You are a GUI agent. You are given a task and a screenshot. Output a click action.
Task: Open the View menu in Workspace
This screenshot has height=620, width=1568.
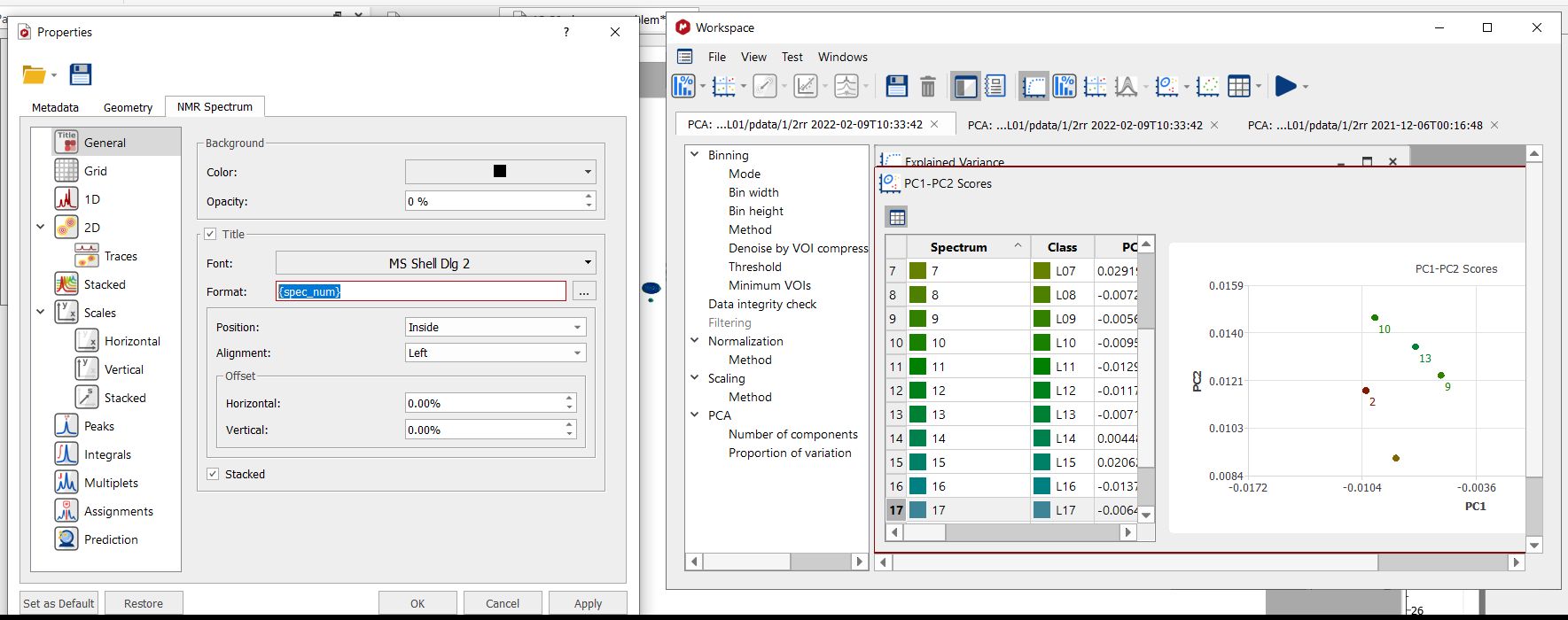(753, 57)
